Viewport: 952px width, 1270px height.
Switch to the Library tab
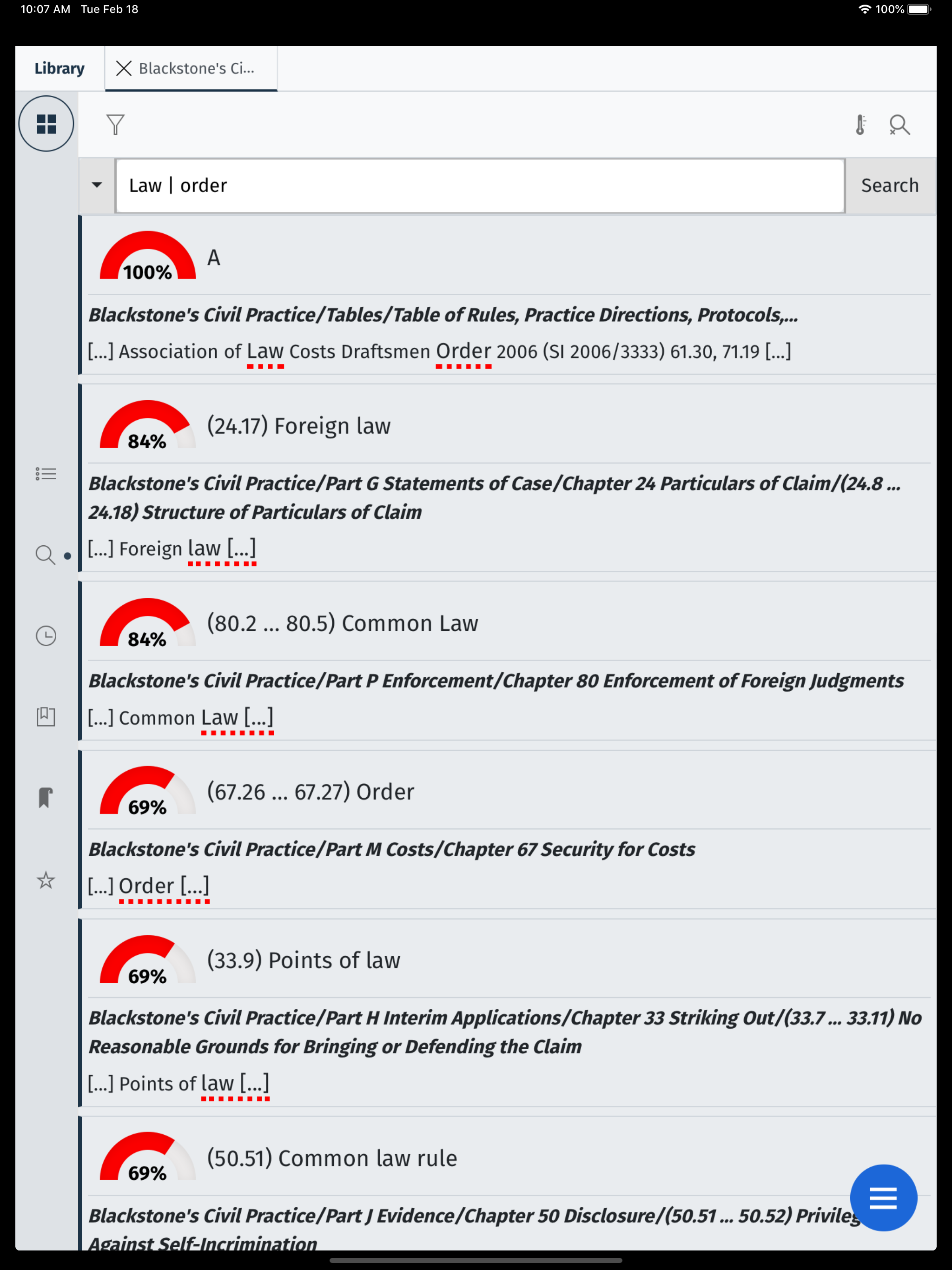click(59, 68)
